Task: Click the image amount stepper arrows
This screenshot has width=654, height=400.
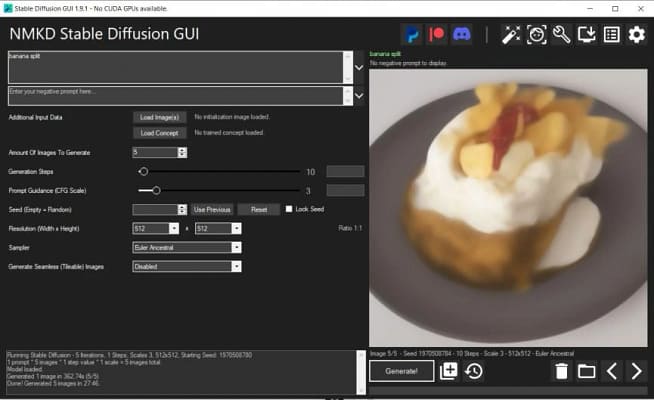Action: (x=182, y=152)
